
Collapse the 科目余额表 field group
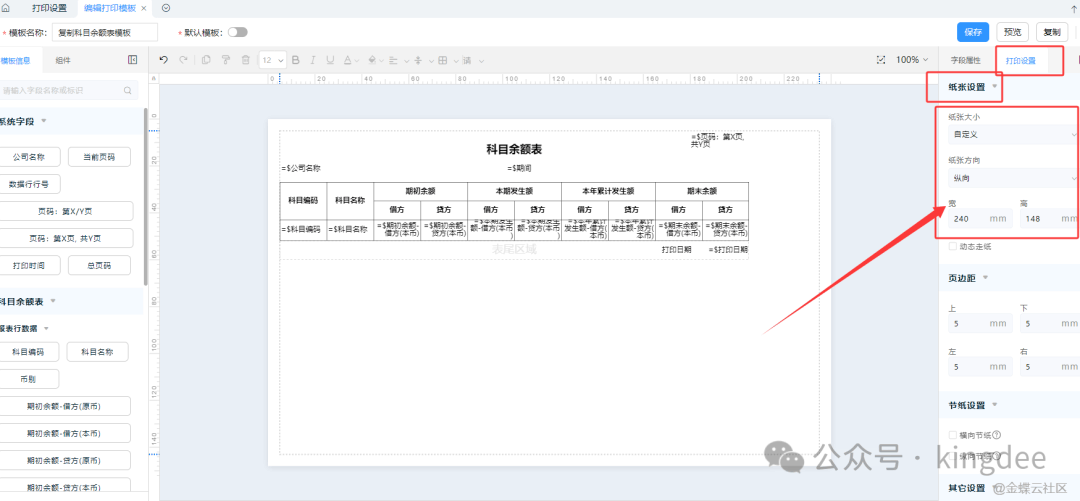(x=53, y=301)
